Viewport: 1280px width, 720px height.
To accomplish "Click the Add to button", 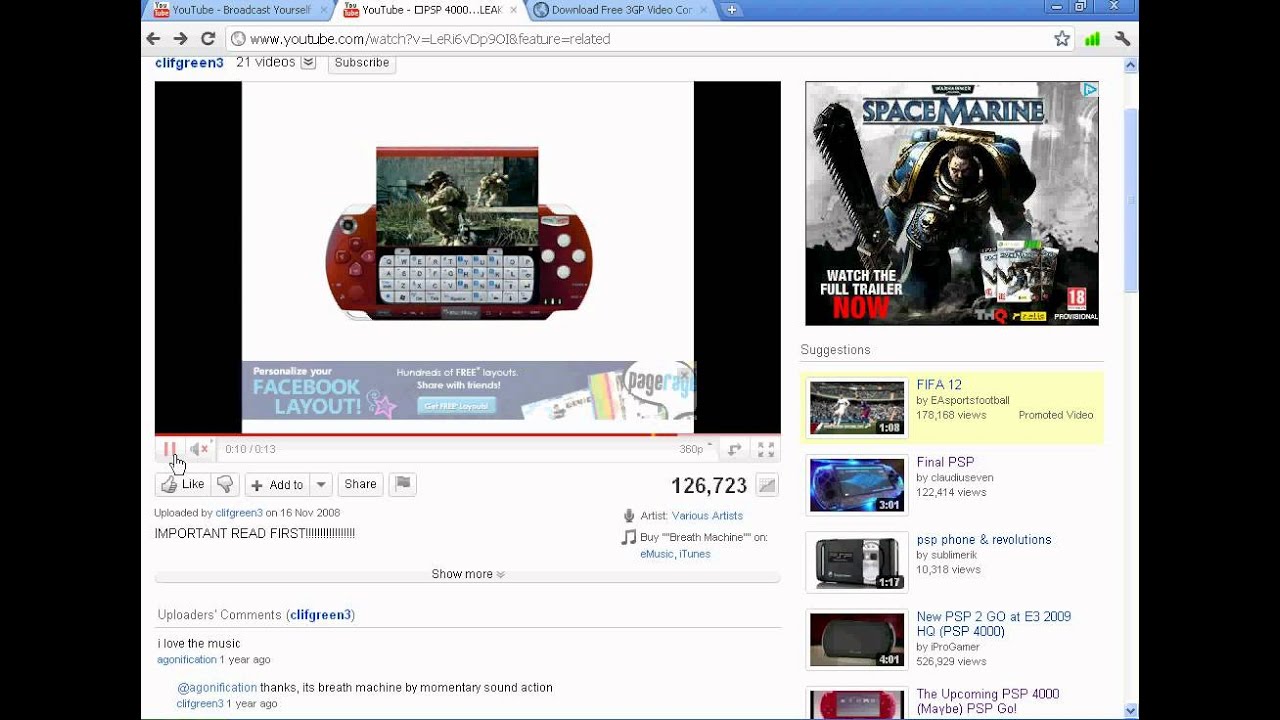I will click(x=277, y=485).
